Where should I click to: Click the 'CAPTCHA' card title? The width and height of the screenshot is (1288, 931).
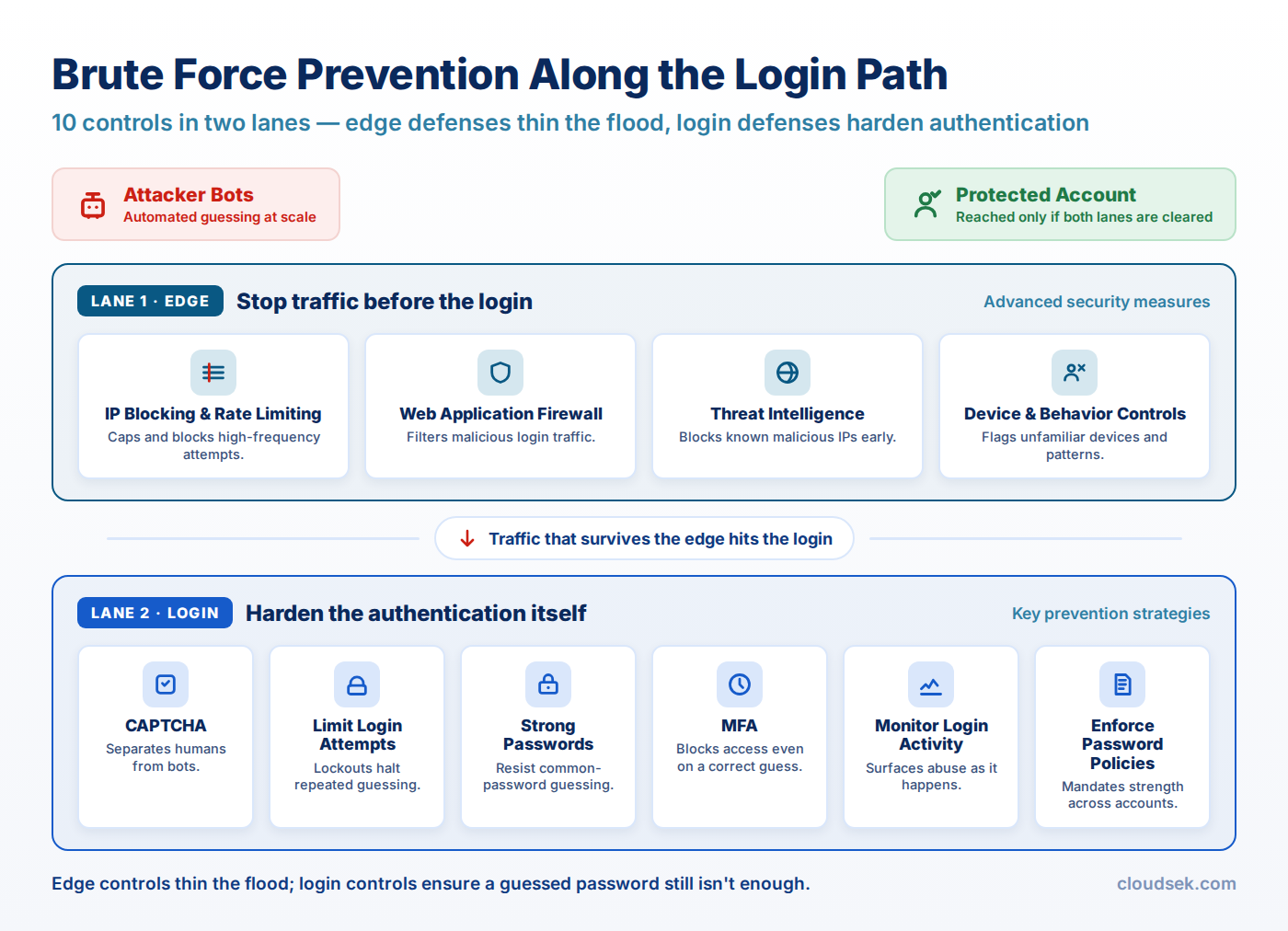click(166, 726)
